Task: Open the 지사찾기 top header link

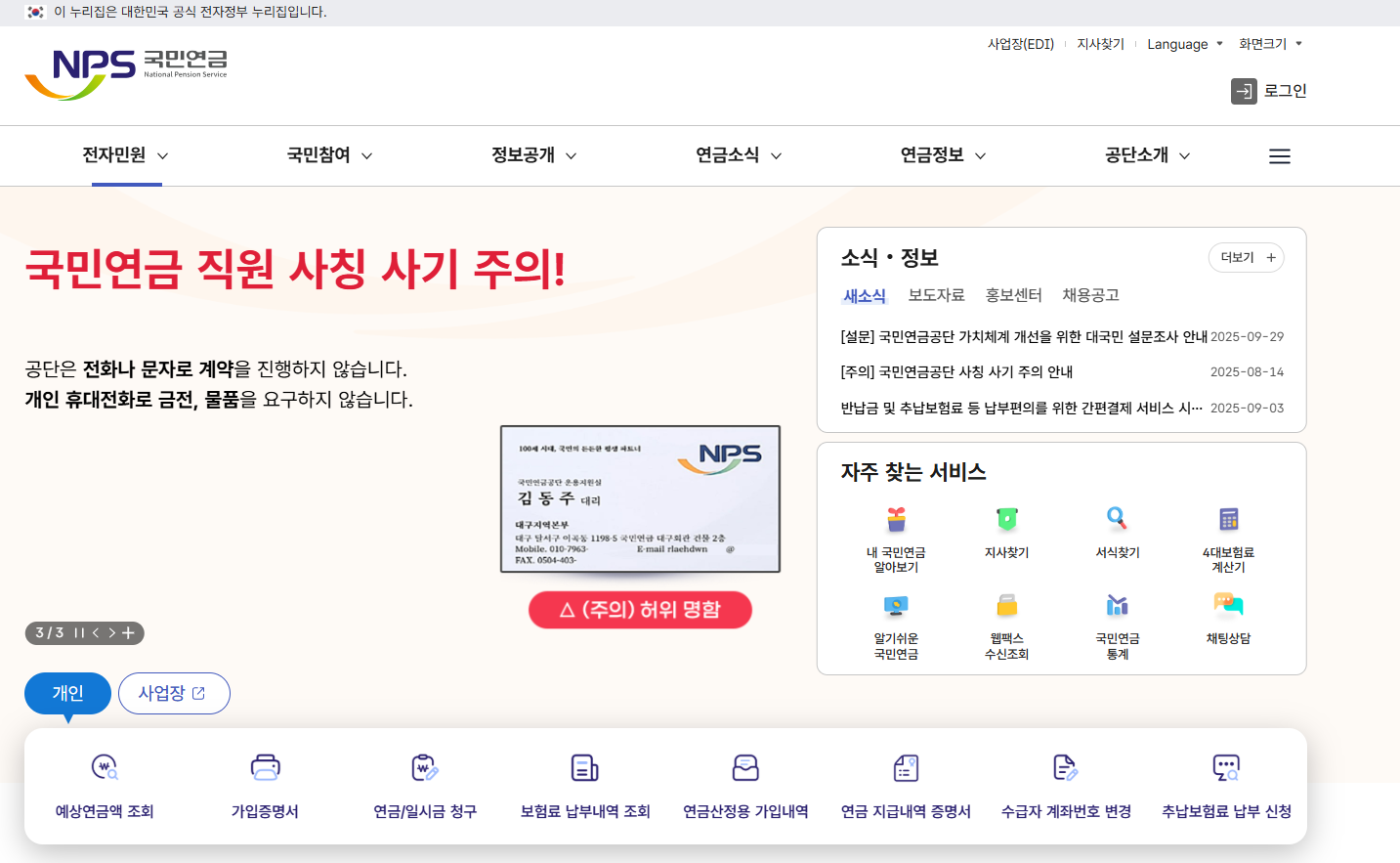Action: pyautogui.click(x=1100, y=44)
